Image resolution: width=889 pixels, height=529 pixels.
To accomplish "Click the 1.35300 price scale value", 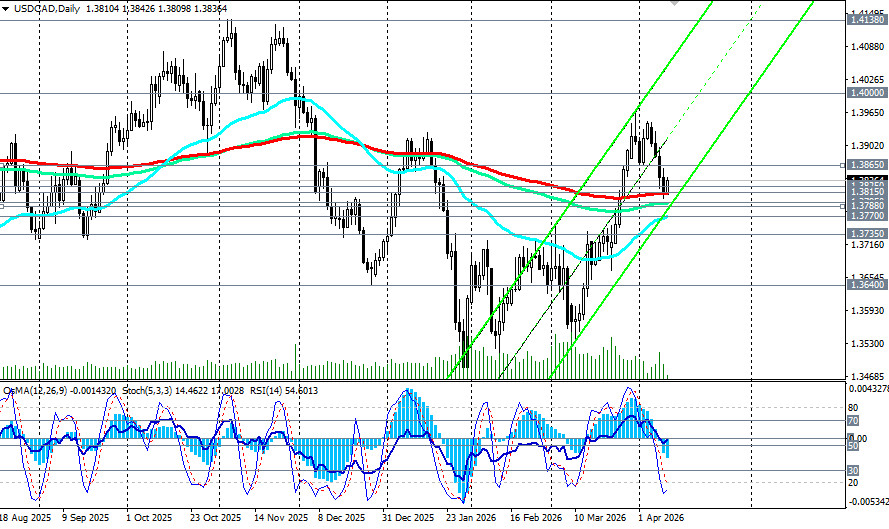I will (x=867, y=344).
